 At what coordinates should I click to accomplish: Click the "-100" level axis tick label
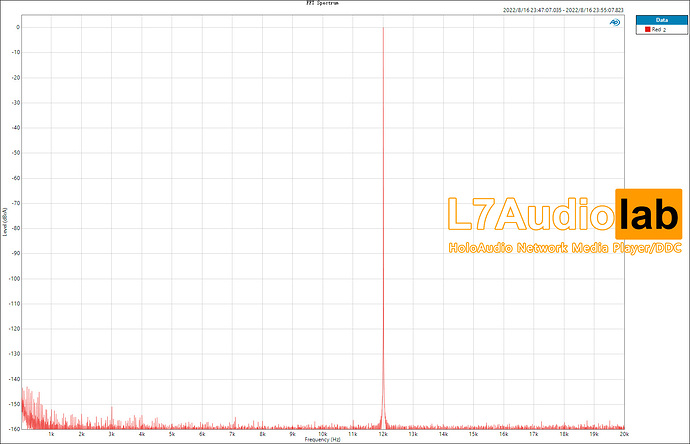[x=15, y=279]
